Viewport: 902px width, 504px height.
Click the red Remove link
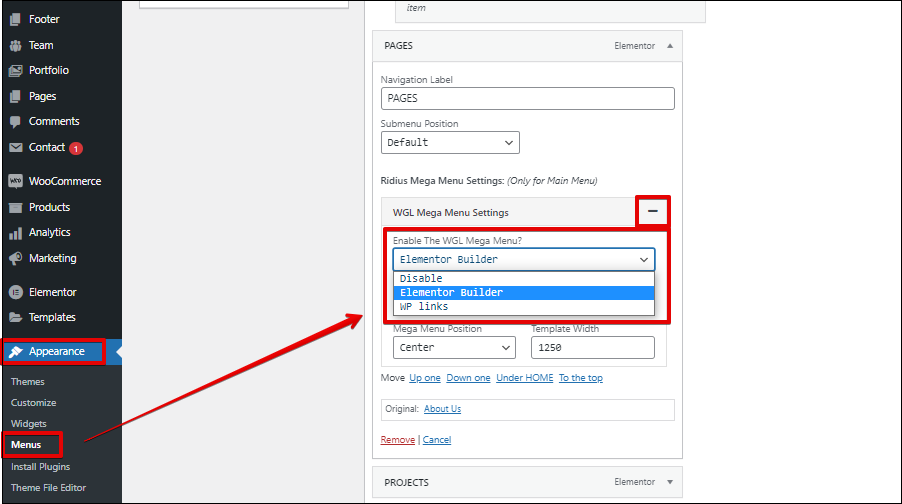[x=398, y=440]
